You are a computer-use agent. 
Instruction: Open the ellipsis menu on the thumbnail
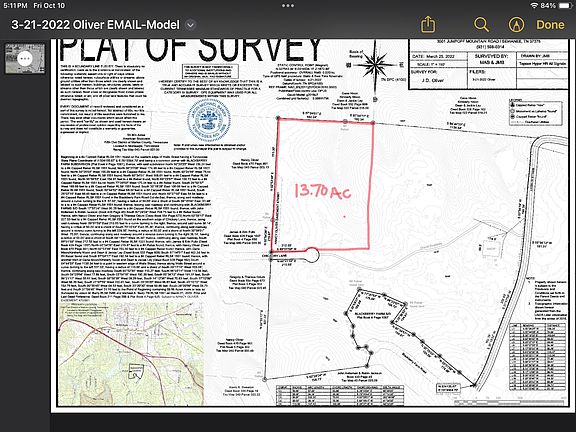pos(25,58)
